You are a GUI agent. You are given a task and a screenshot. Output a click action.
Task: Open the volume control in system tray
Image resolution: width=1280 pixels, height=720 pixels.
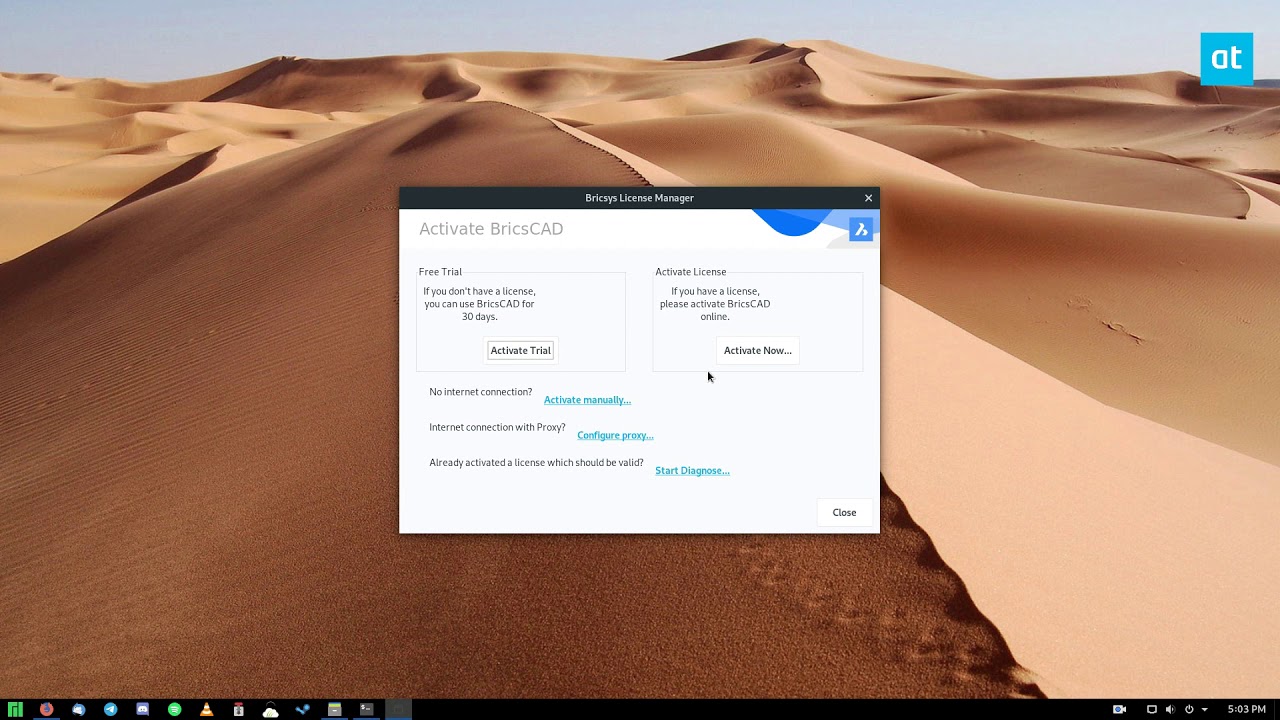tap(1170, 709)
